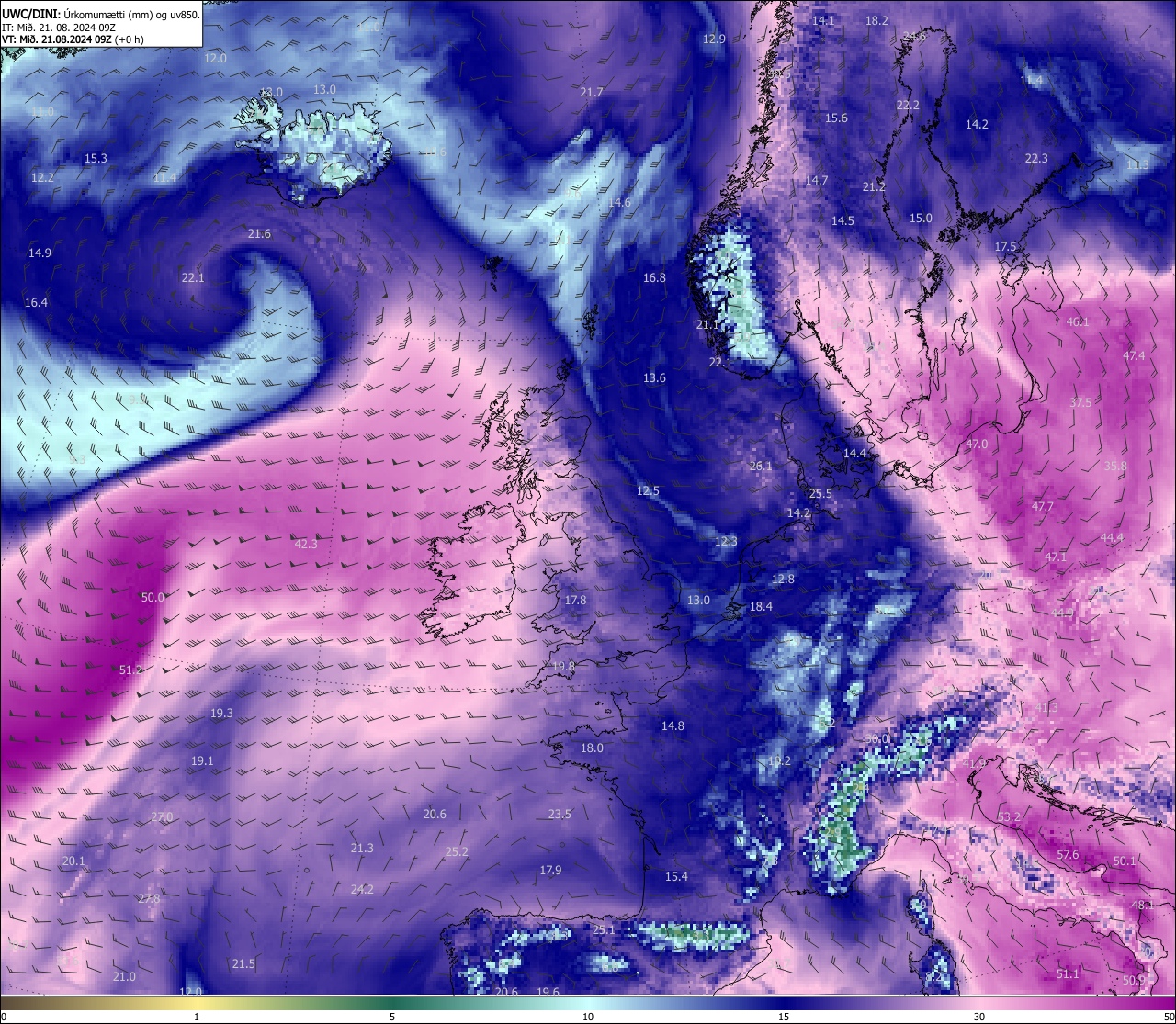Click the 46.1 value label
Image resolution: width=1176 pixels, height=1024 pixels.
tap(1077, 321)
